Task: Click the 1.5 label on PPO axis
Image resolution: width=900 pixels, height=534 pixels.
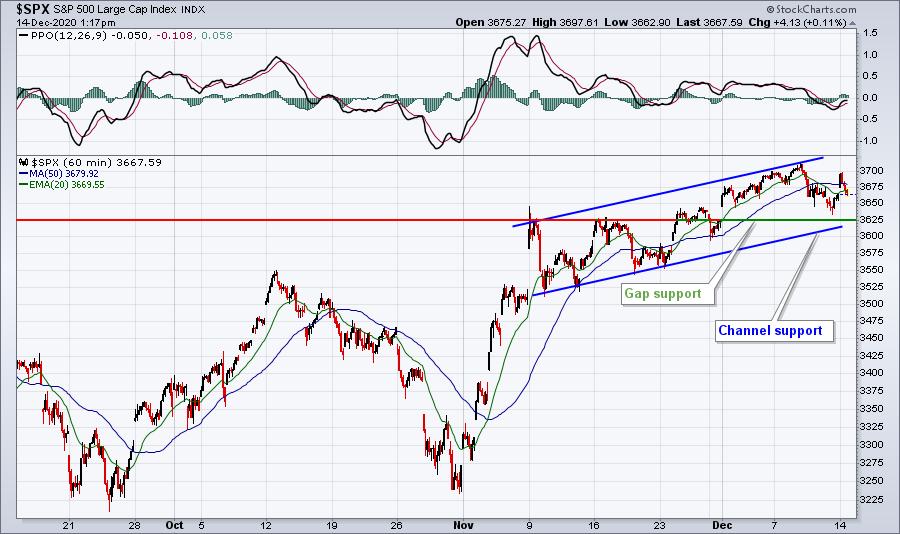Action: point(870,33)
